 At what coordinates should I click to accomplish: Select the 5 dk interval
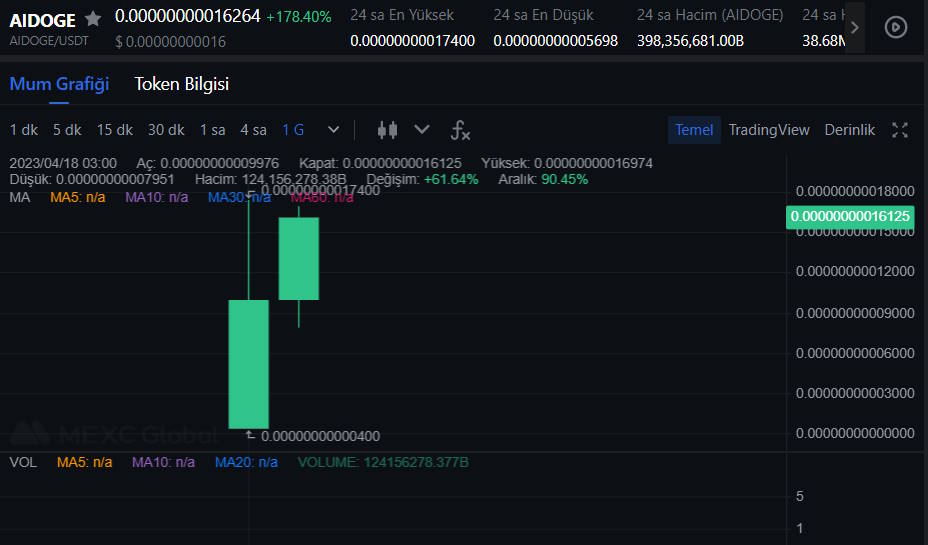pos(67,130)
